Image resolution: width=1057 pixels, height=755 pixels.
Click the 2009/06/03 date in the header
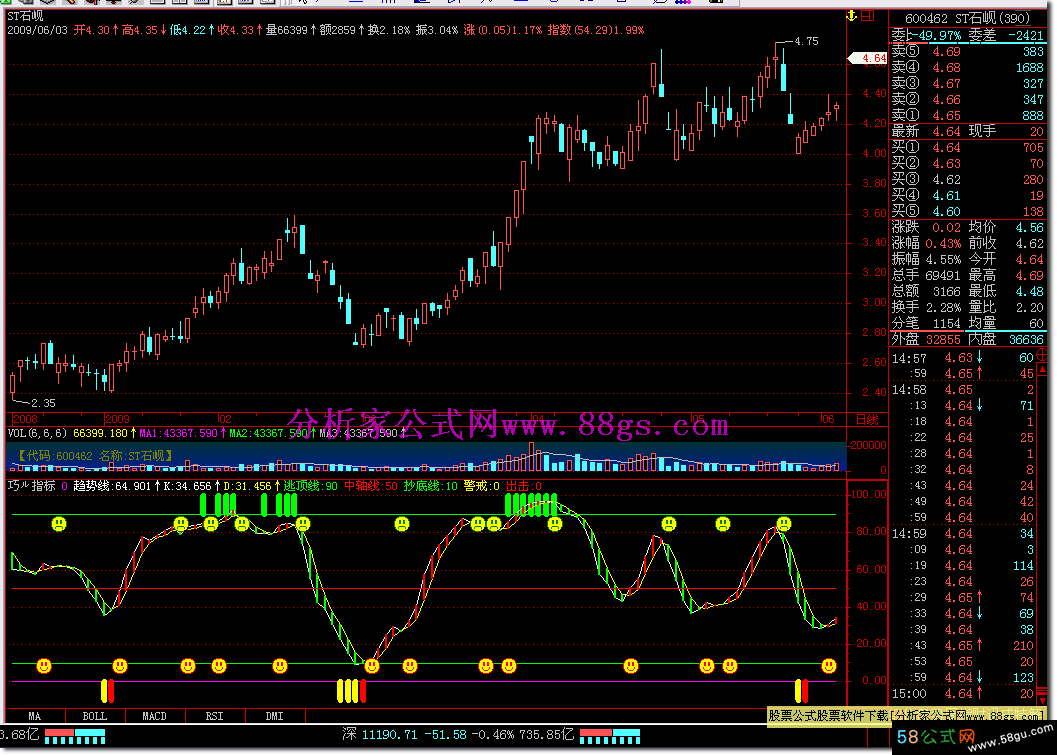(x=38, y=30)
